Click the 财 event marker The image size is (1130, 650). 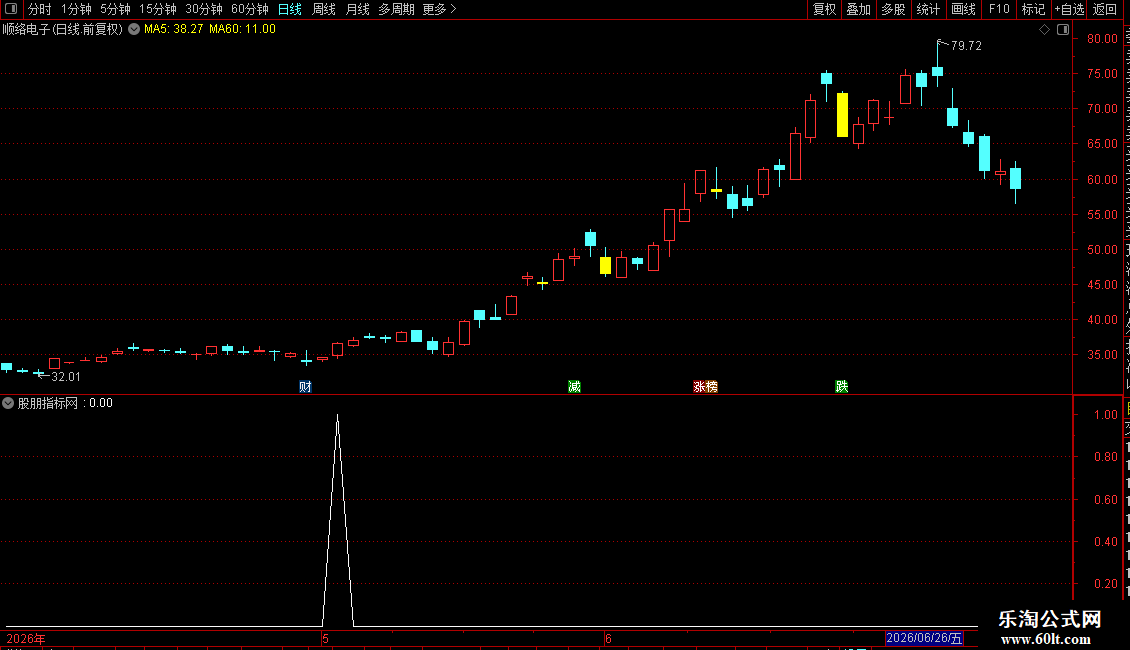[x=306, y=387]
